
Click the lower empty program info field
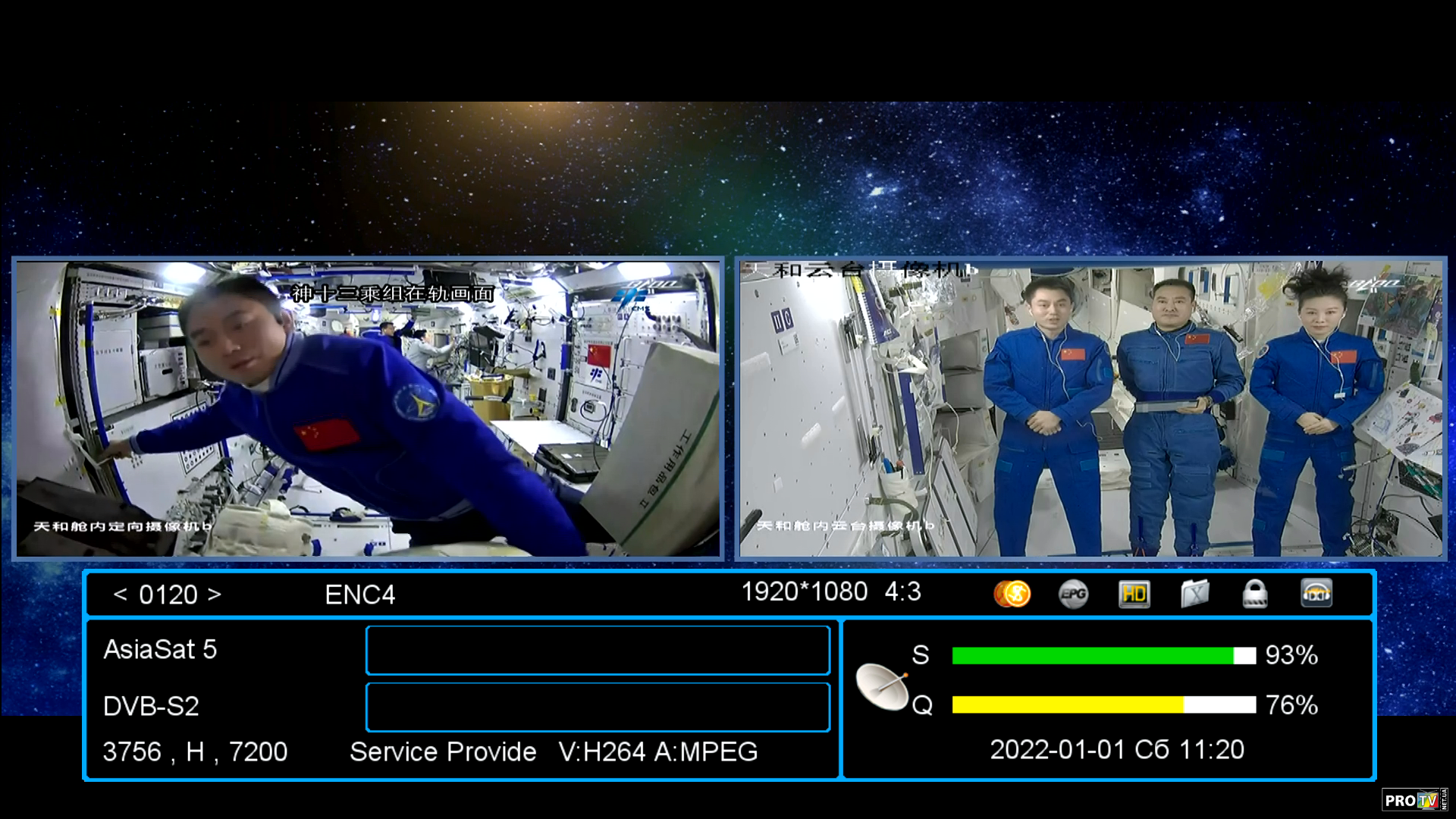598,707
